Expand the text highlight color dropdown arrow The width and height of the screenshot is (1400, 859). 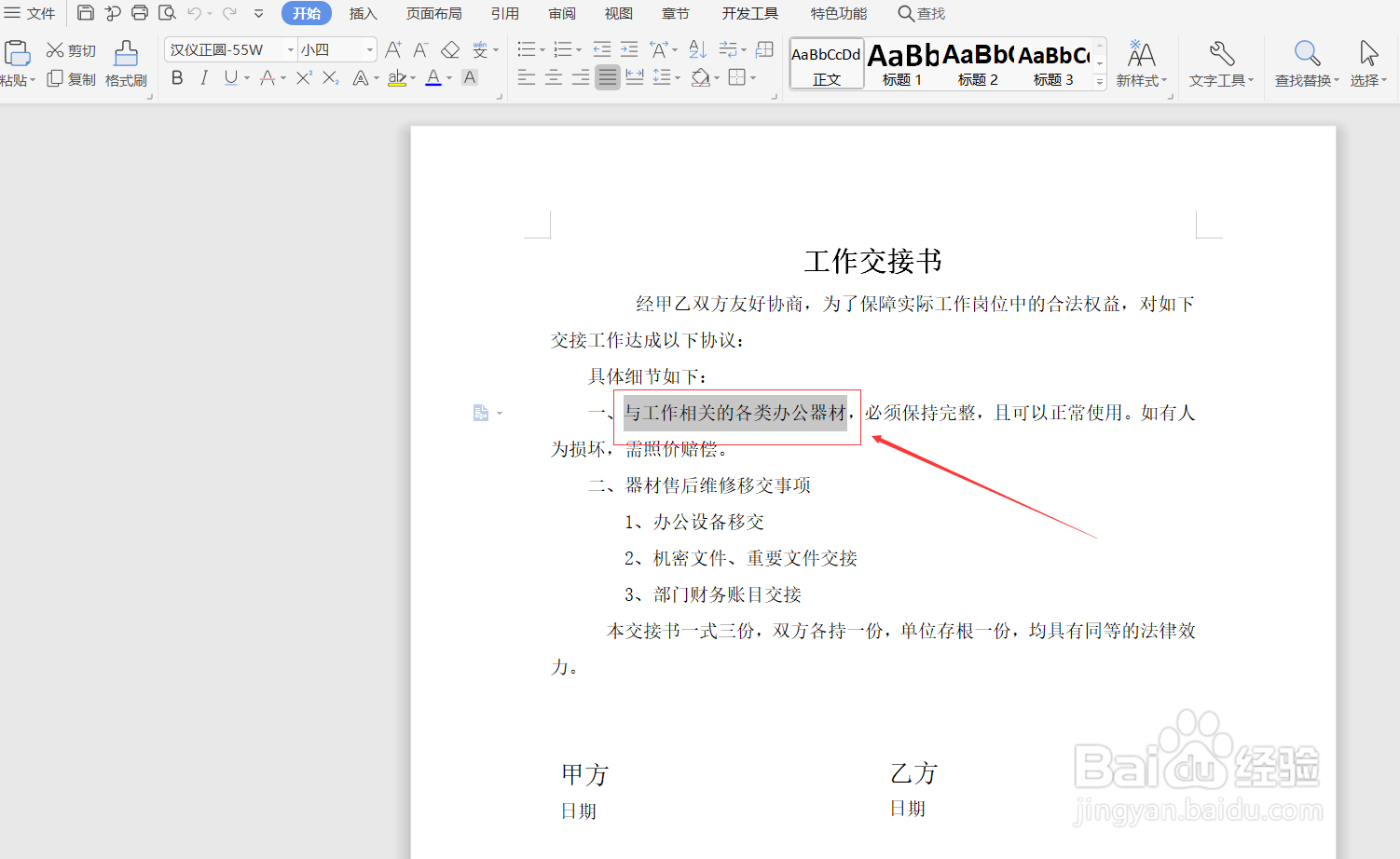click(x=413, y=78)
